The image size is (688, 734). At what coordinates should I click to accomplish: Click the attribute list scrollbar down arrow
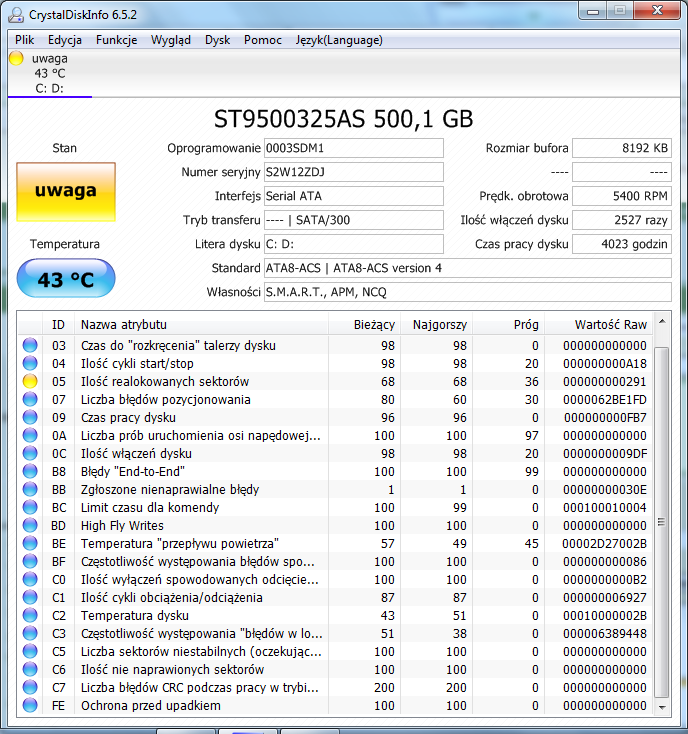662,707
